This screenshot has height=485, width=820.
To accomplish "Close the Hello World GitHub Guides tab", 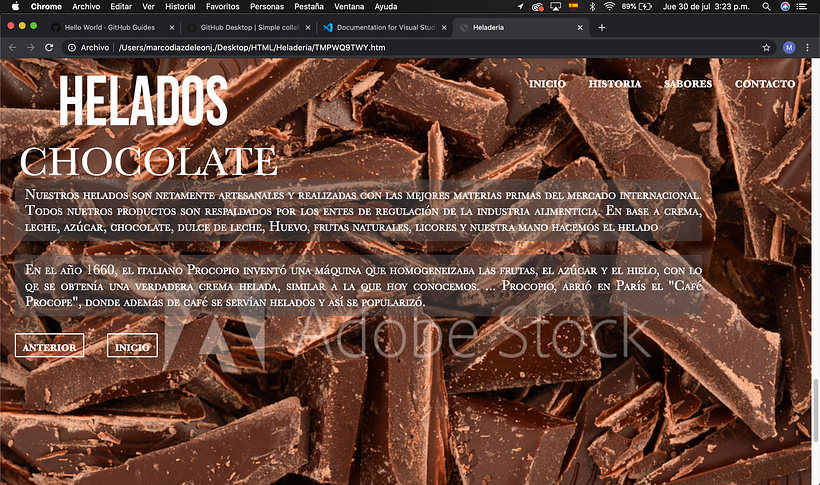I will (x=172, y=28).
